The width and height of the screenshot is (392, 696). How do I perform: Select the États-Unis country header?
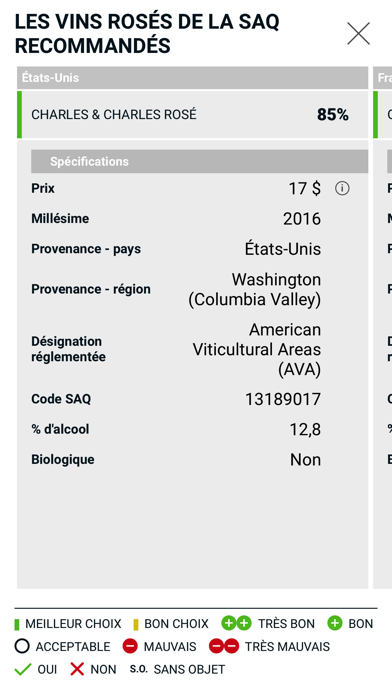point(193,78)
